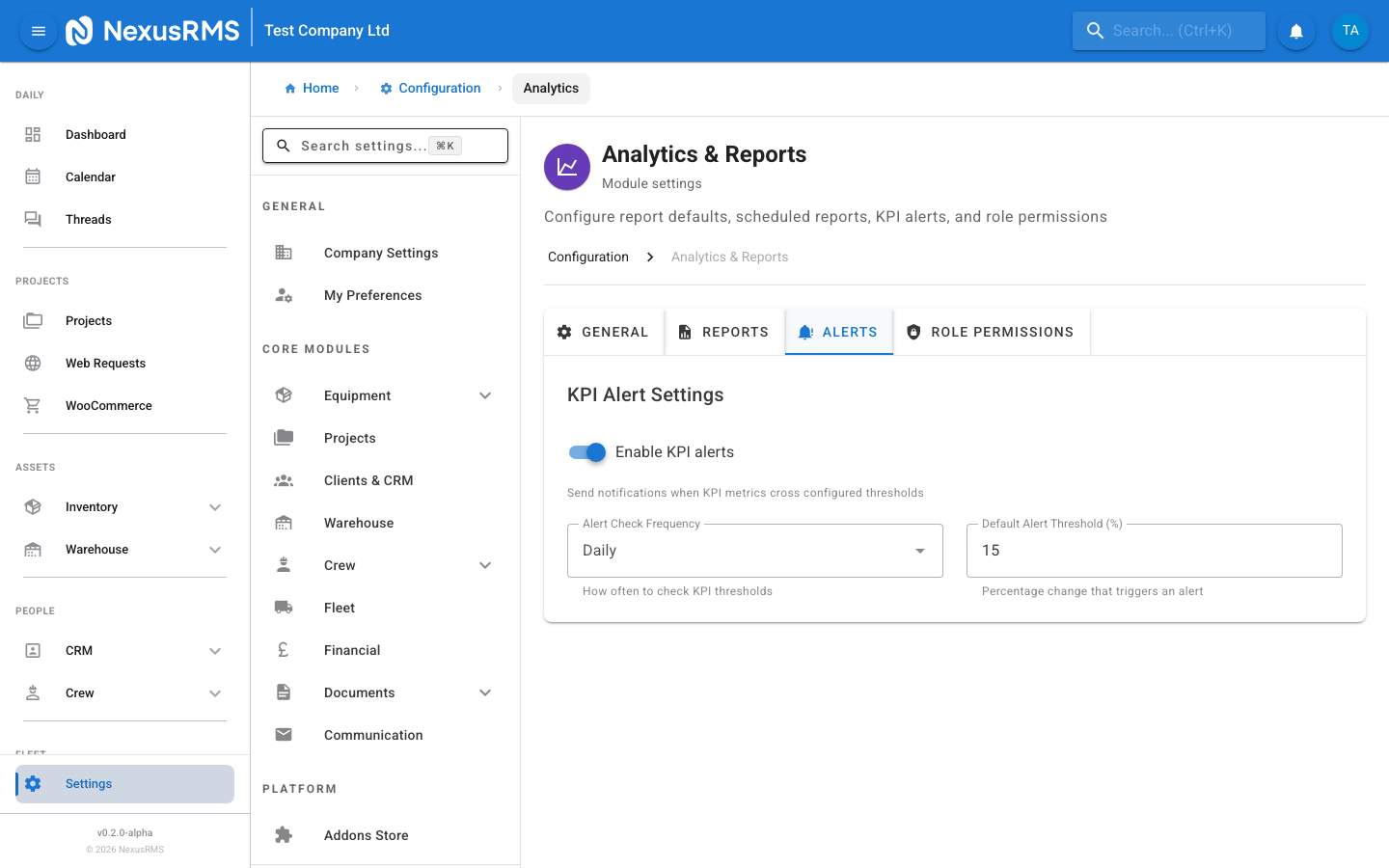The height and width of the screenshot is (868, 1389).
Task: Disable the Enable KPI alerts toggle
Action: [x=586, y=451]
